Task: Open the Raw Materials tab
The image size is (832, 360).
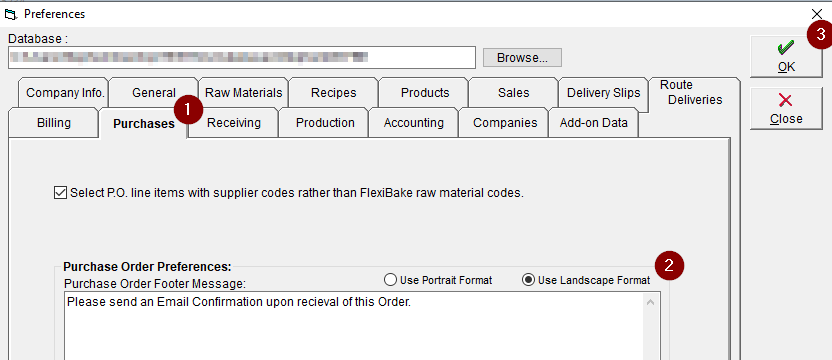Action: click(244, 93)
